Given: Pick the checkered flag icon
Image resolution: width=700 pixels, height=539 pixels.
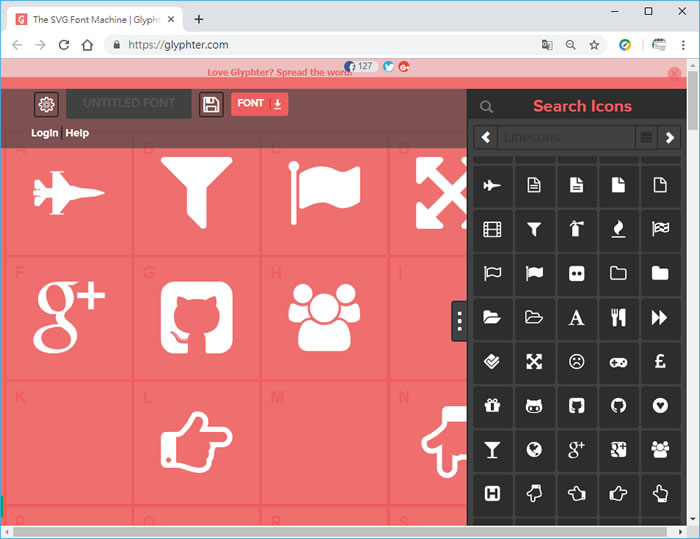Looking at the screenshot, I should 660,229.
